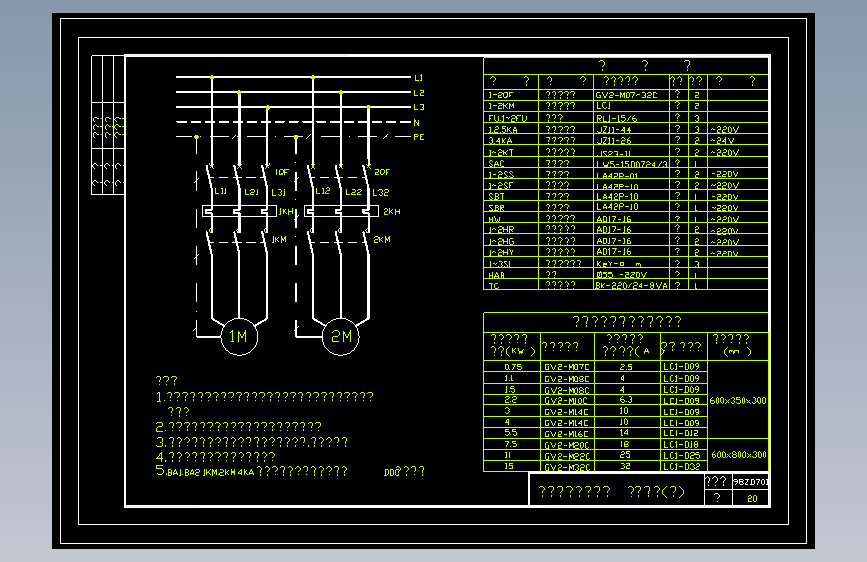The image size is (867, 562).
Task: Click the BK-220/24-8VA model cell
Action: pyautogui.click(x=632, y=286)
